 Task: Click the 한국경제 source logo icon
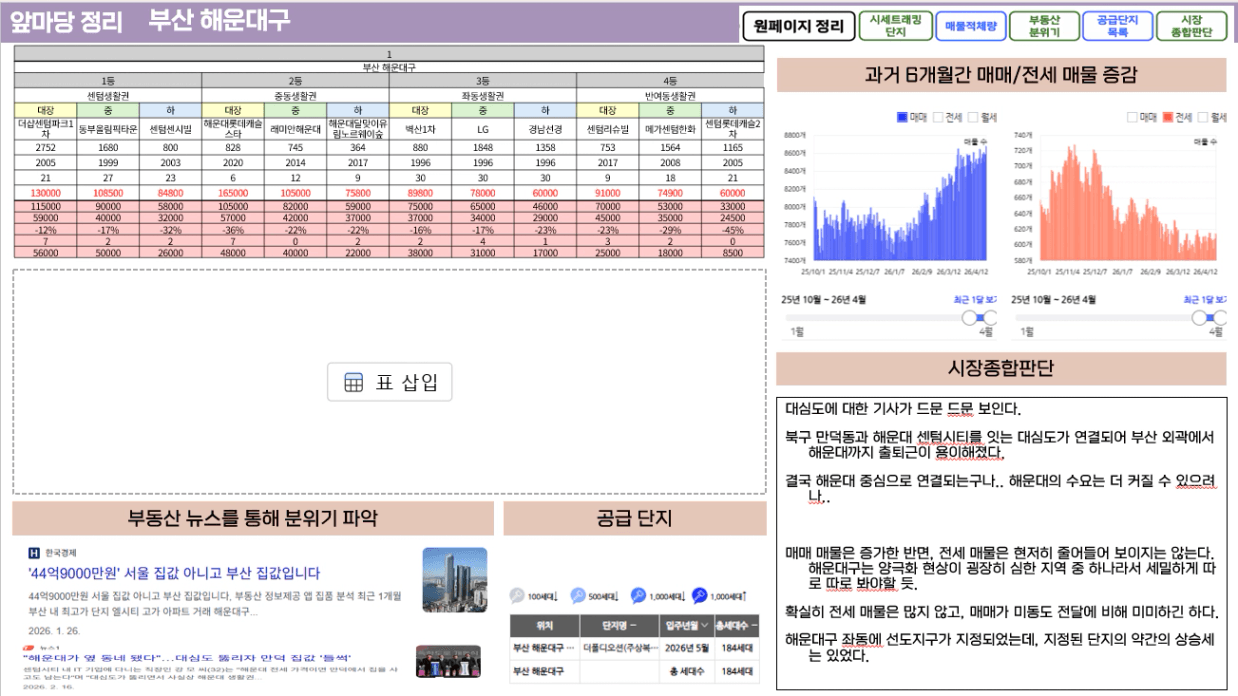(34, 553)
